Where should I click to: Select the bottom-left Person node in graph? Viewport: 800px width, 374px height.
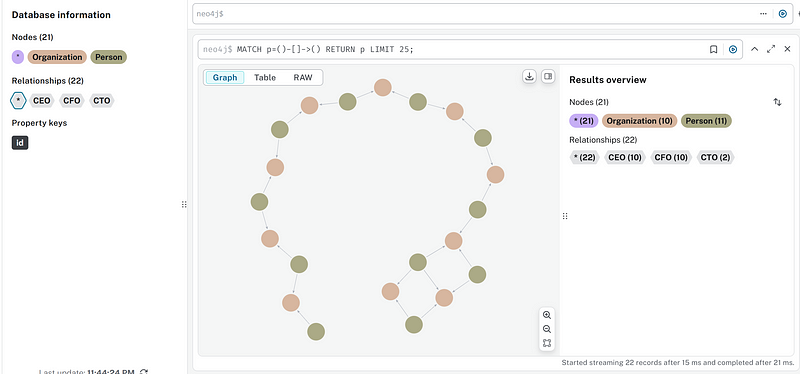[316, 332]
